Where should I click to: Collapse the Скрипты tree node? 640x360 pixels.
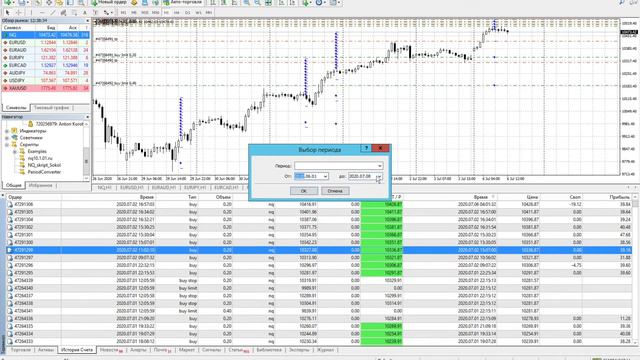(x=7, y=144)
